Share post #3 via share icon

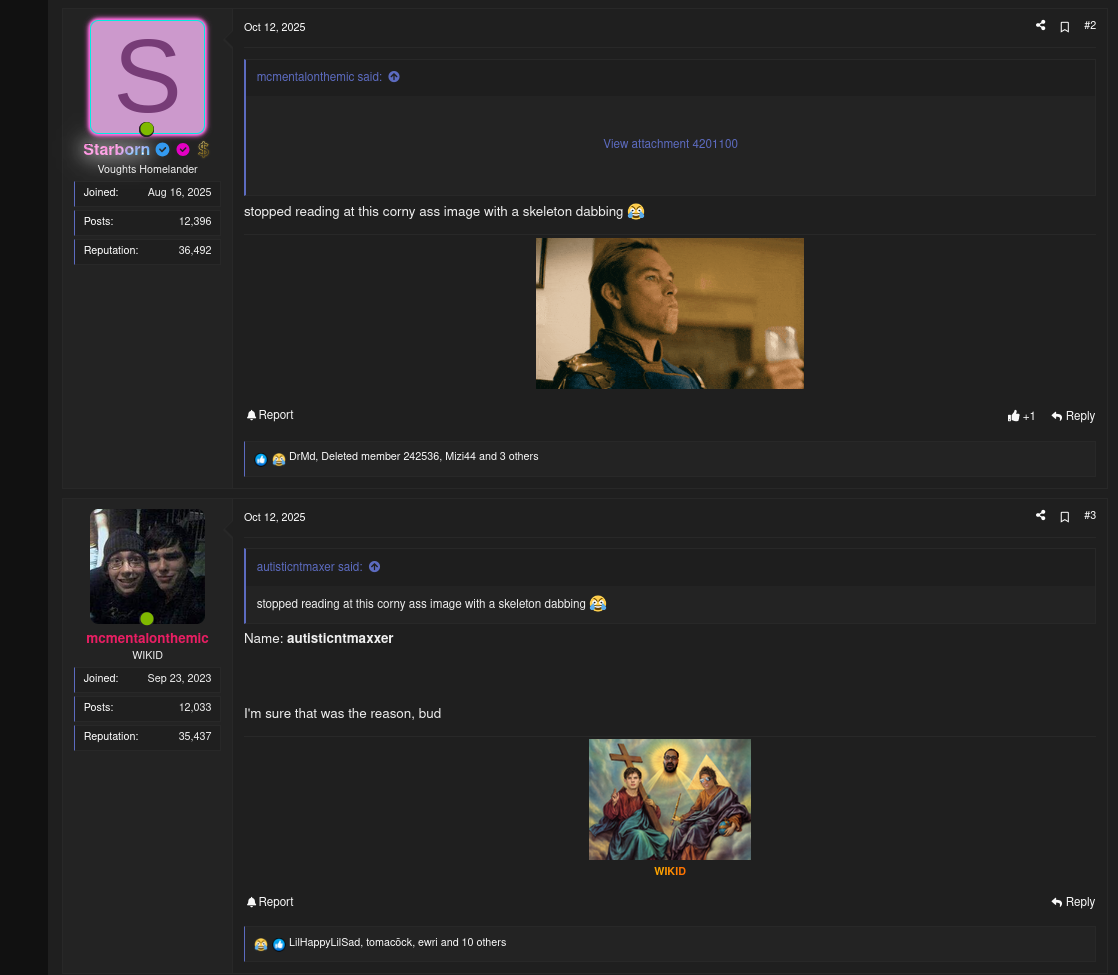click(1040, 516)
